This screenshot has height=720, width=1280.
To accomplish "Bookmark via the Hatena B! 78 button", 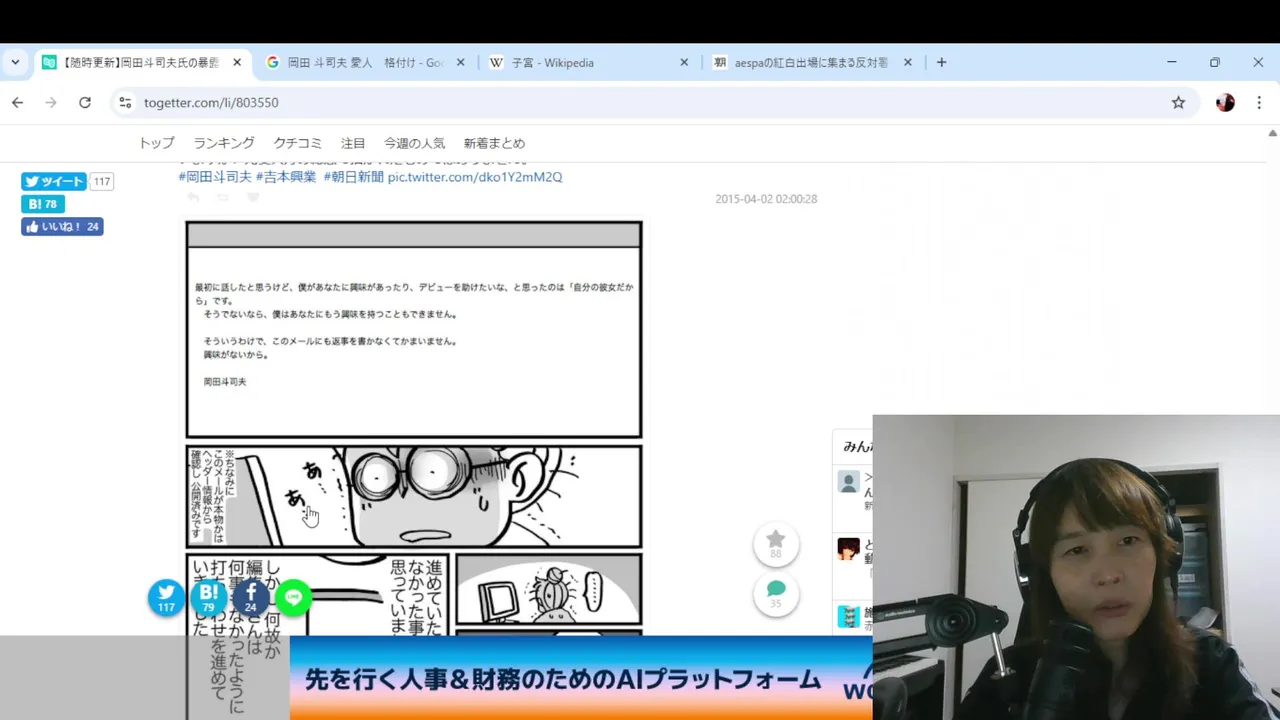I will (x=43, y=204).
